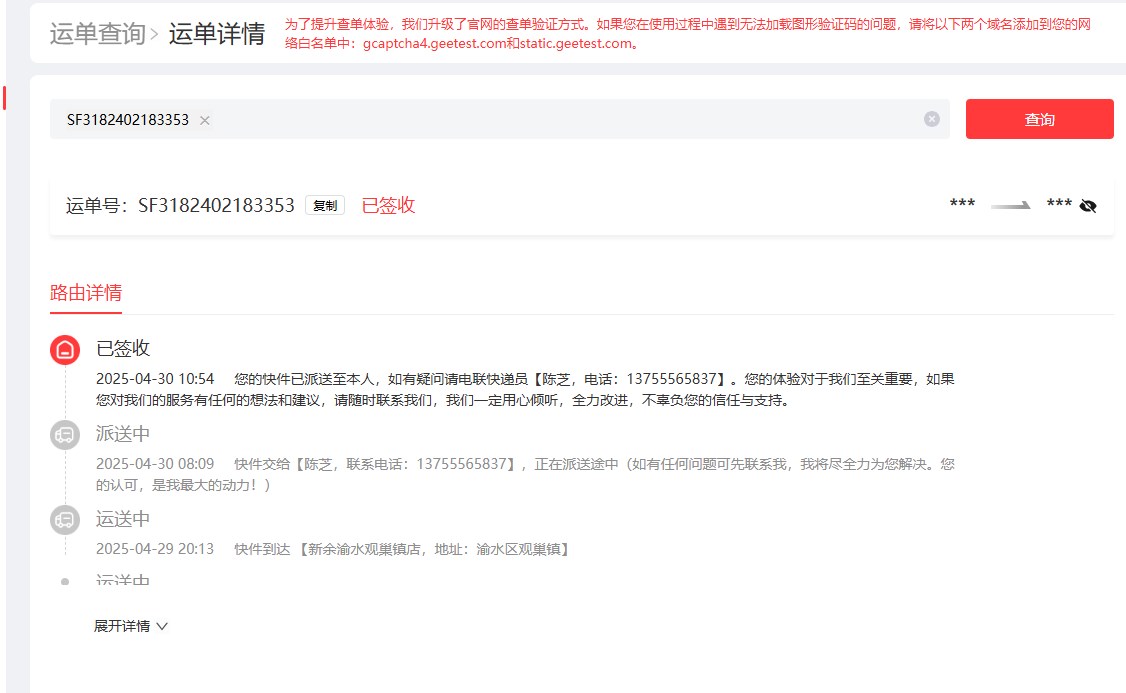Screen dimensions: 1126x693
Task: Go back to 运单查询 breadcrumb
Action: pos(98,34)
